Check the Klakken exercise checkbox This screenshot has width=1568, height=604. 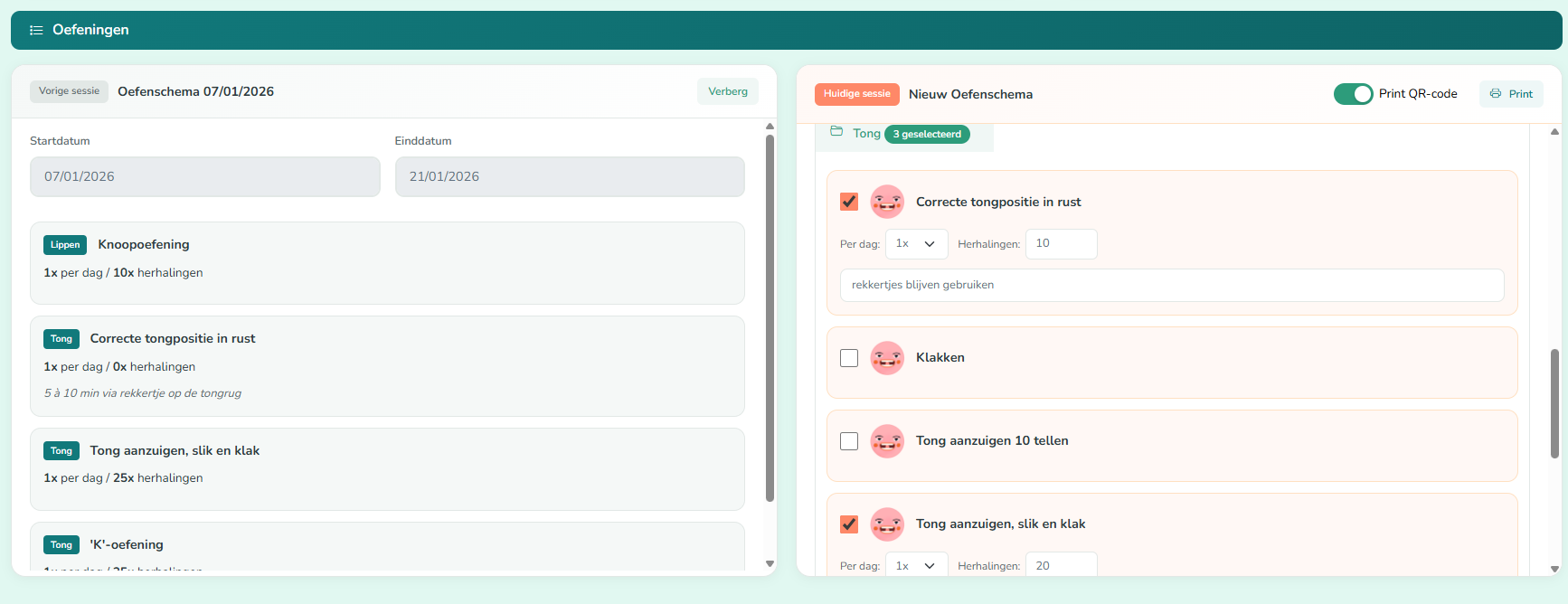pyautogui.click(x=849, y=358)
